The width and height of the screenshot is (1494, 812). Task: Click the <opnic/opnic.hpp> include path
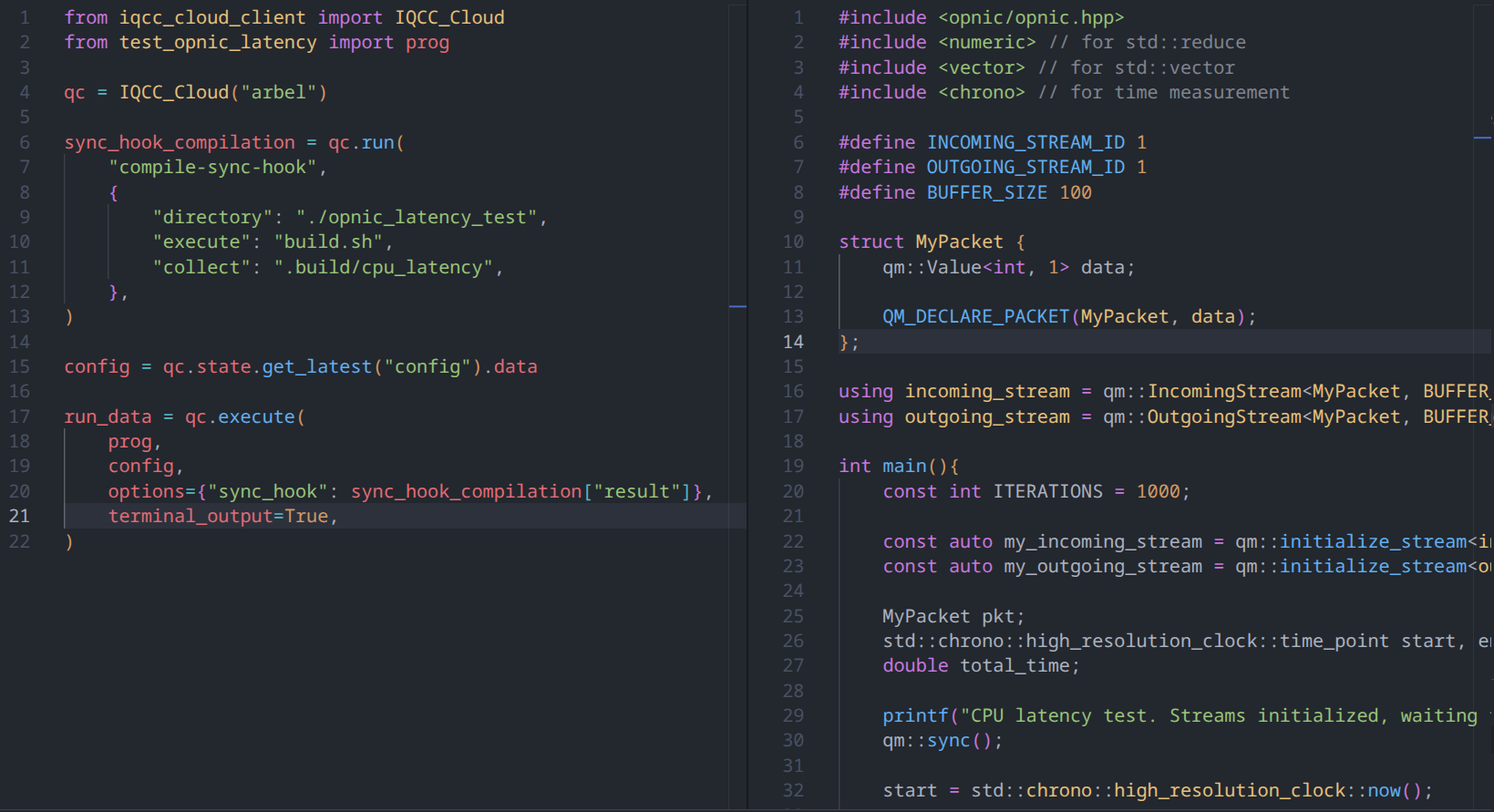point(1030,18)
